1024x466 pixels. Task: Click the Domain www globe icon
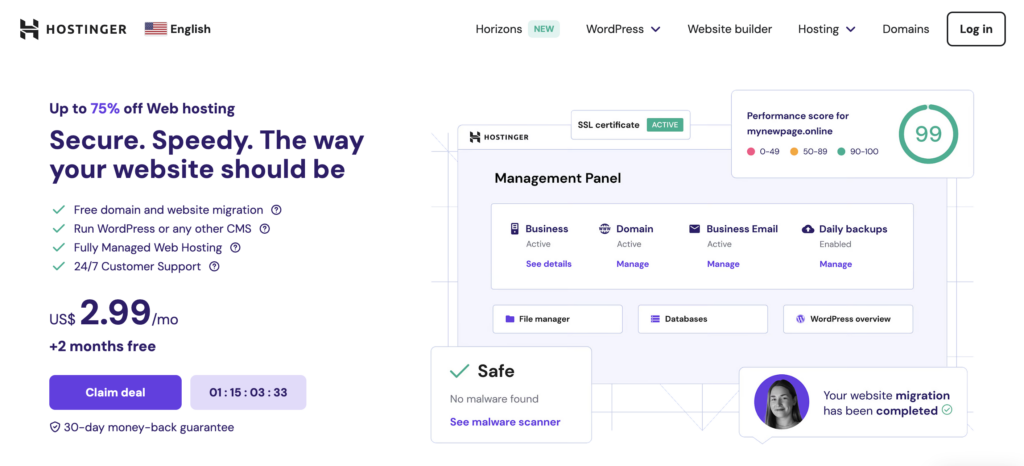click(x=604, y=229)
